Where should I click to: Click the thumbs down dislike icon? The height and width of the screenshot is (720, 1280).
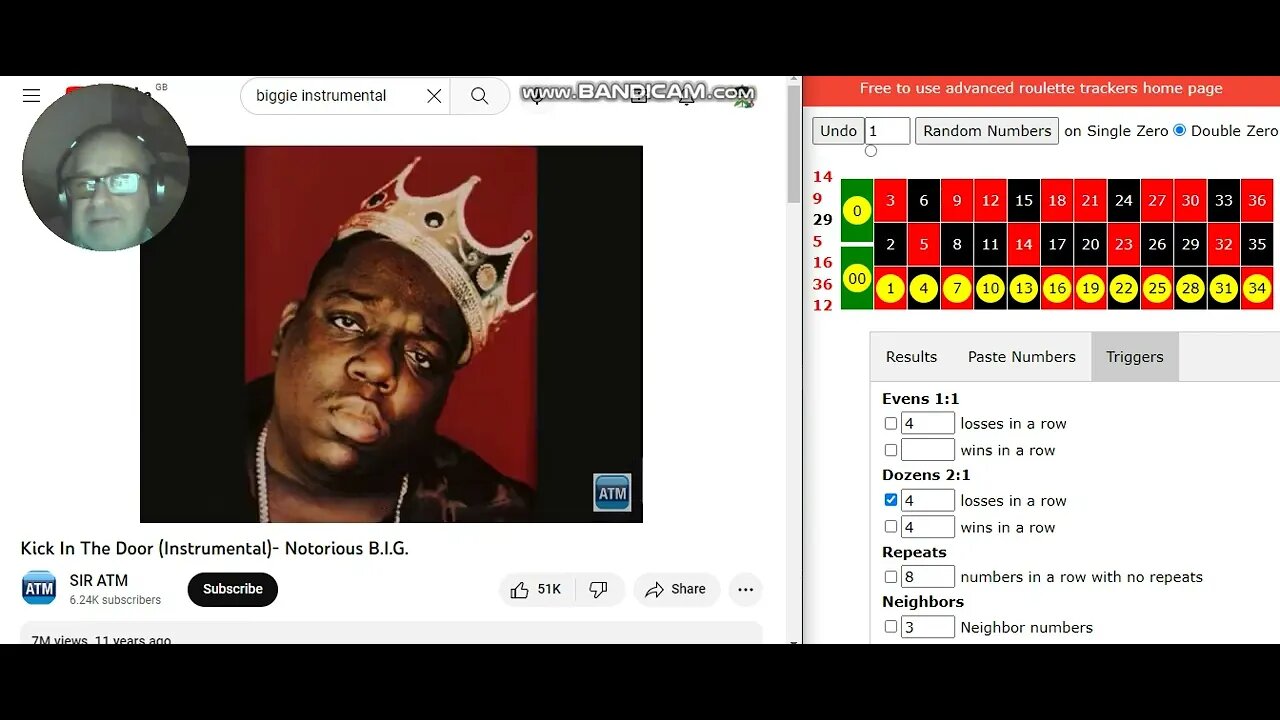[x=598, y=590]
